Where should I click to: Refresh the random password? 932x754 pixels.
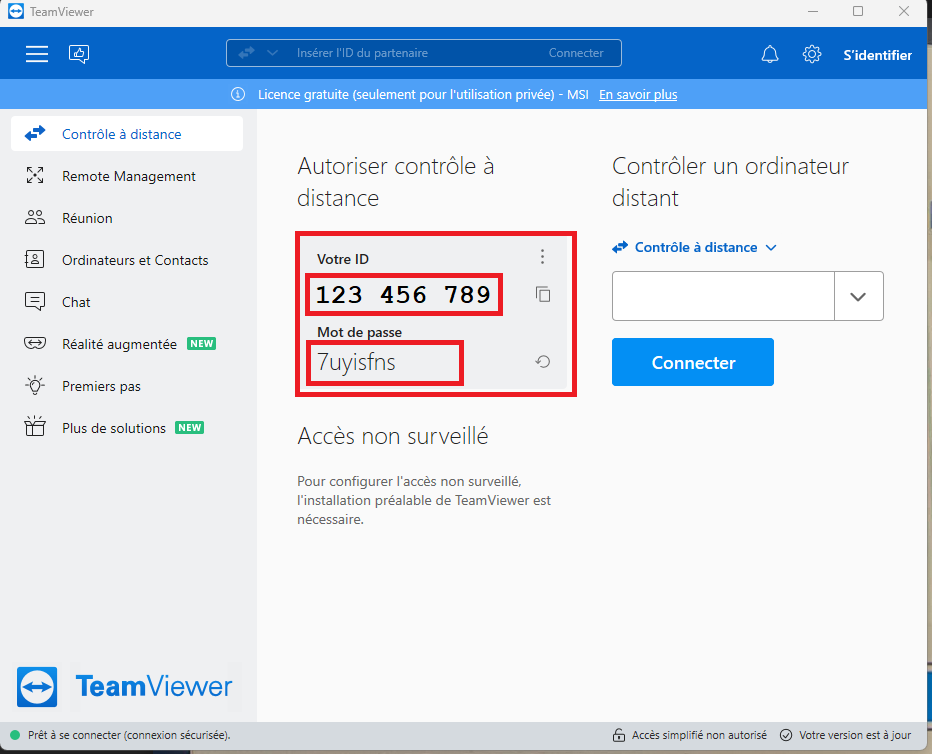(543, 362)
